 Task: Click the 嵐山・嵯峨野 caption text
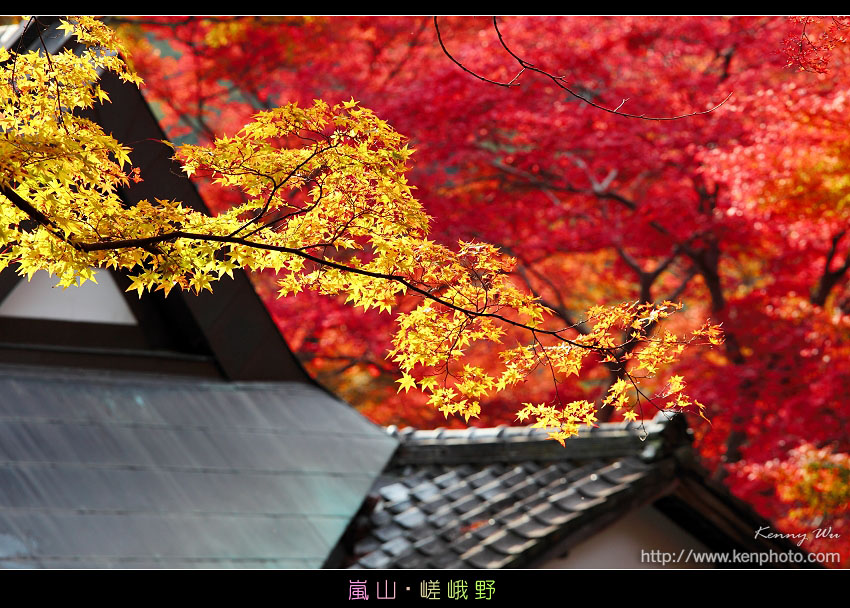422,590
